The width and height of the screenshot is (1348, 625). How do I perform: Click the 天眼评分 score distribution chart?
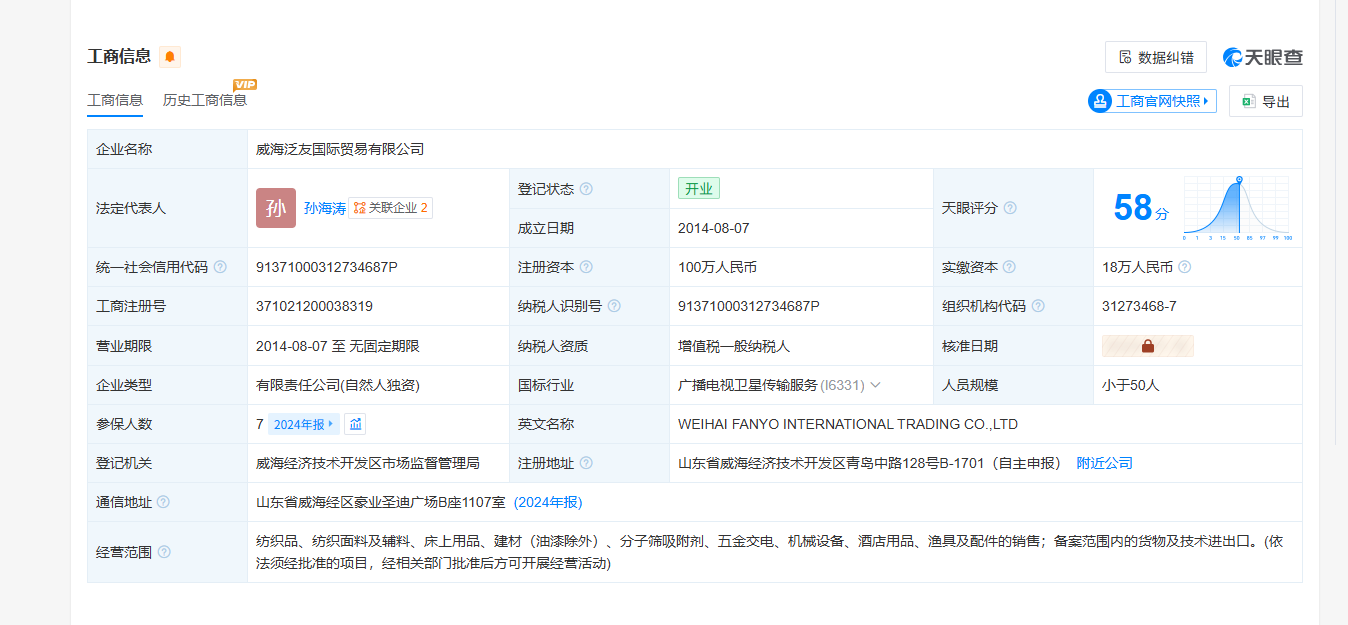coord(1236,208)
